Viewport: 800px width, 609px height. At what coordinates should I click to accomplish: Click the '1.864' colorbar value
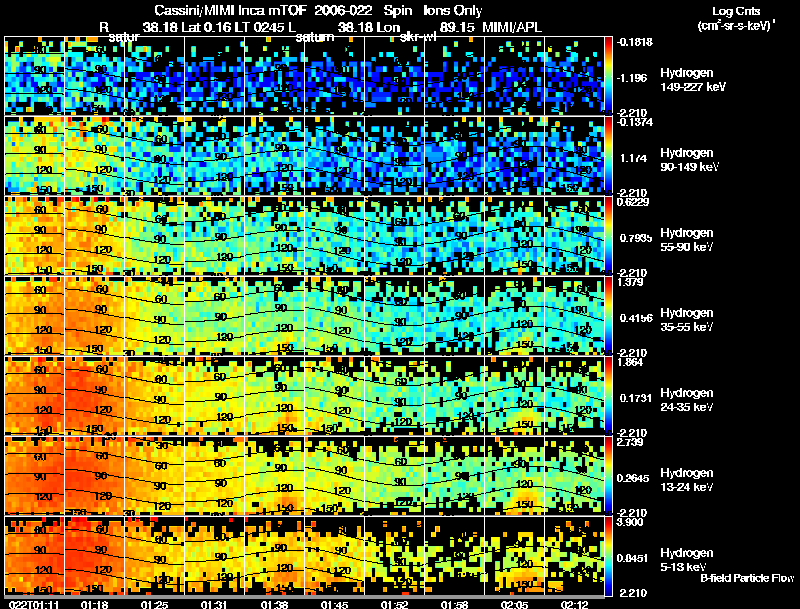point(630,362)
